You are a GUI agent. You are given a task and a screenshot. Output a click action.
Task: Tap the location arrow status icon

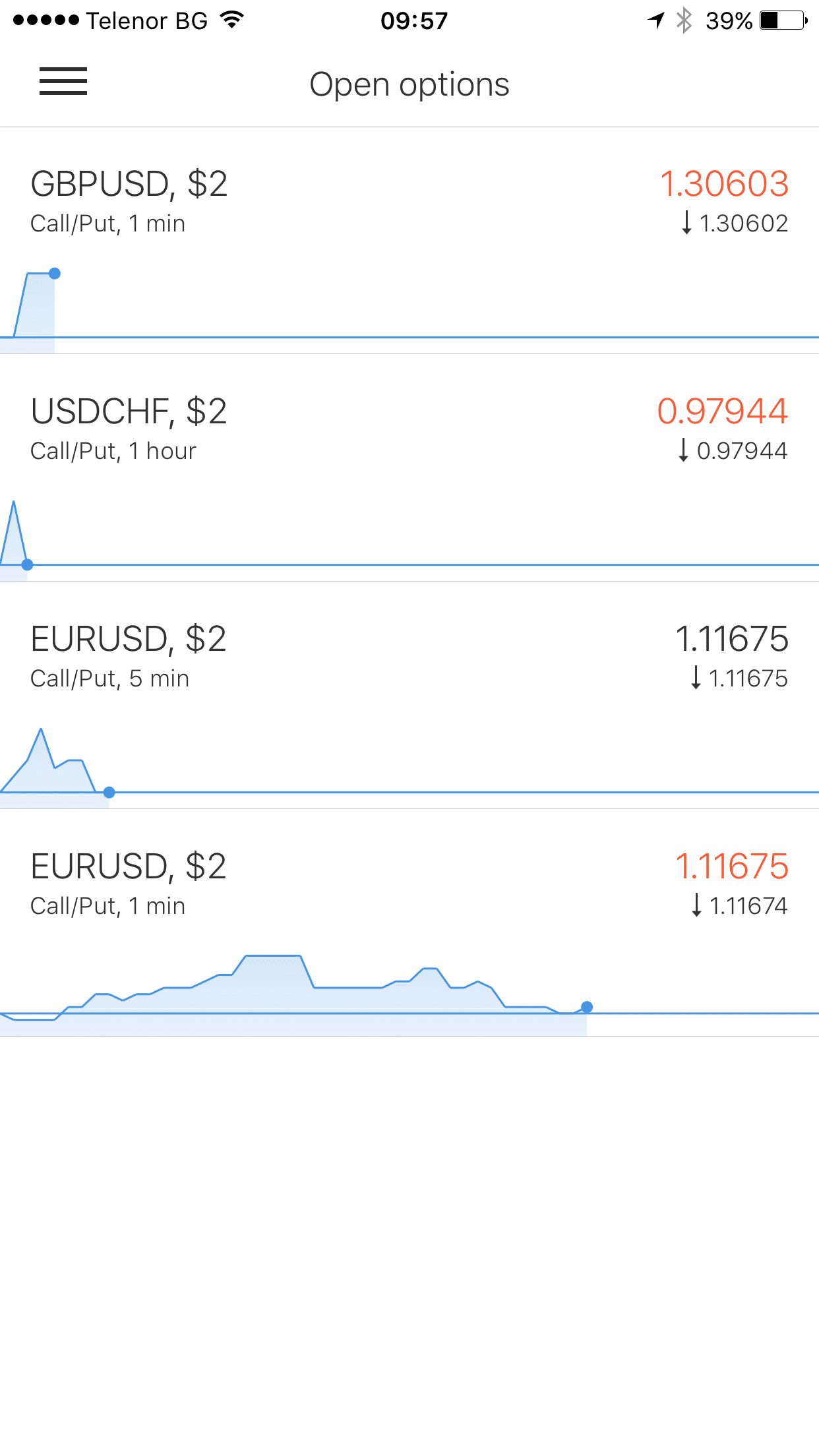[x=656, y=20]
